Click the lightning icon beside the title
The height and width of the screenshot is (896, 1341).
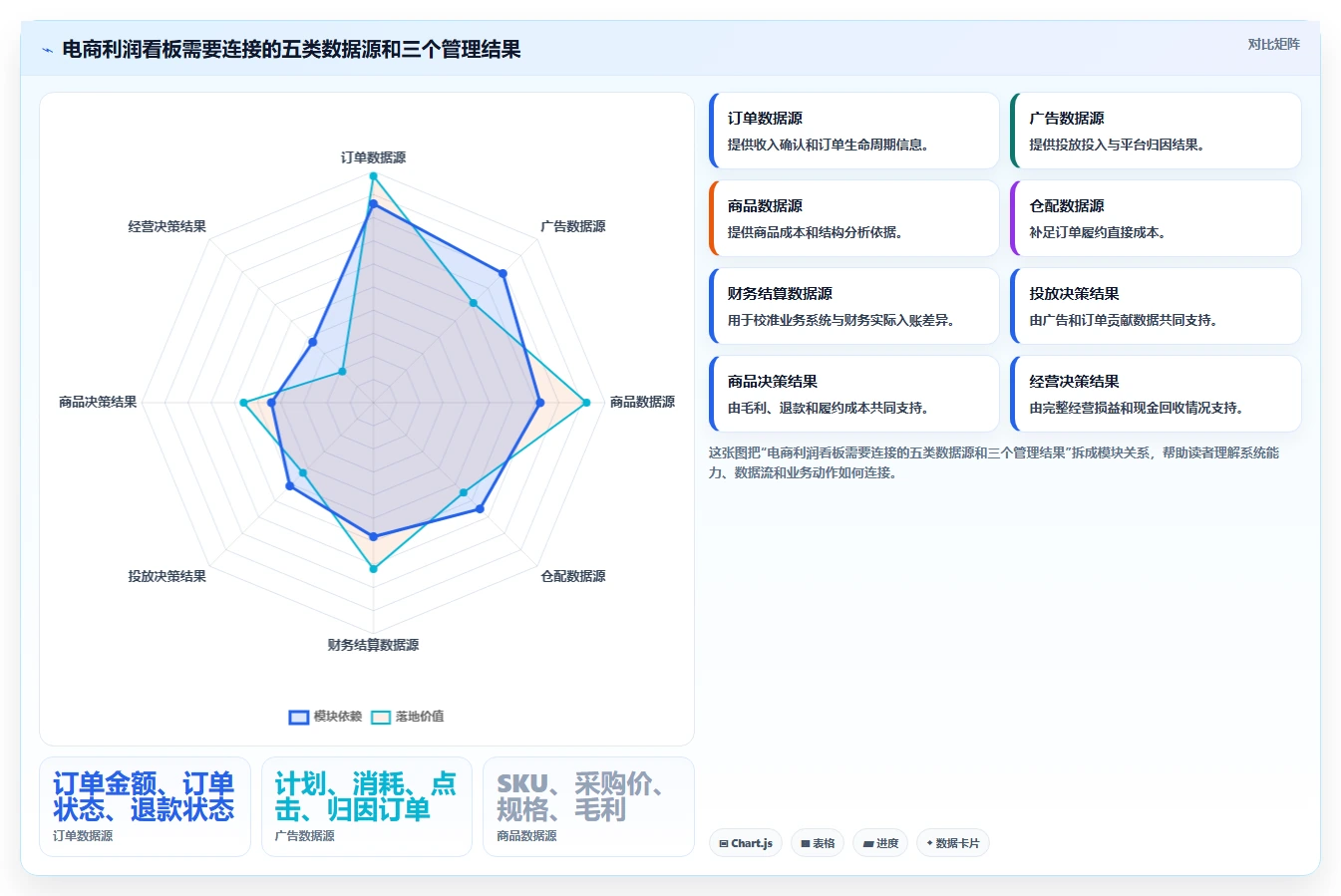(x=47, y=50)
